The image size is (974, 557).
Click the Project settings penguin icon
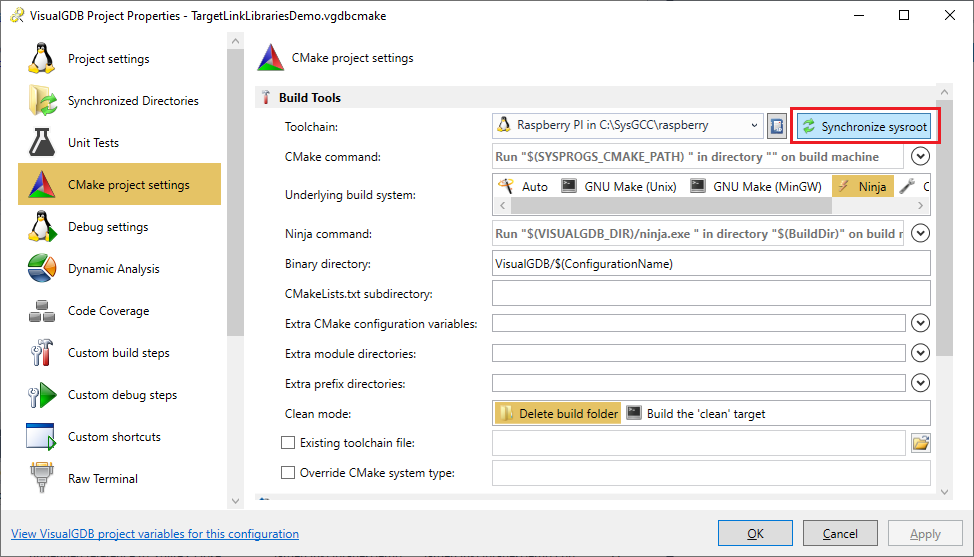pos(42,58)
